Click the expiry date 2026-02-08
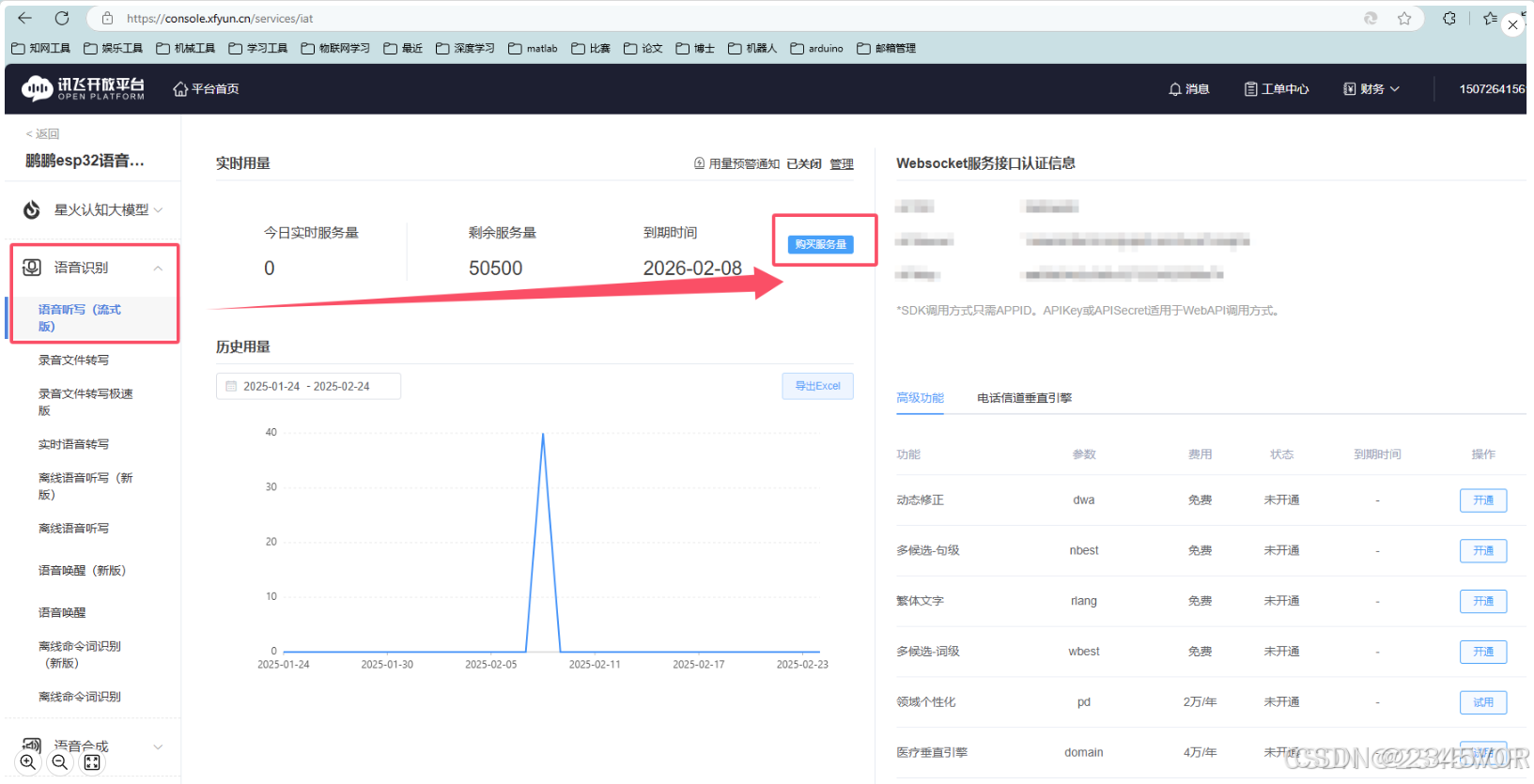 click(692, 269)
